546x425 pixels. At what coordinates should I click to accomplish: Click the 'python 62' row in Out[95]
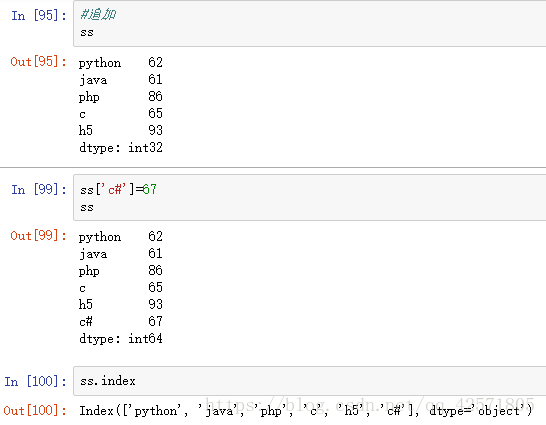120,63
